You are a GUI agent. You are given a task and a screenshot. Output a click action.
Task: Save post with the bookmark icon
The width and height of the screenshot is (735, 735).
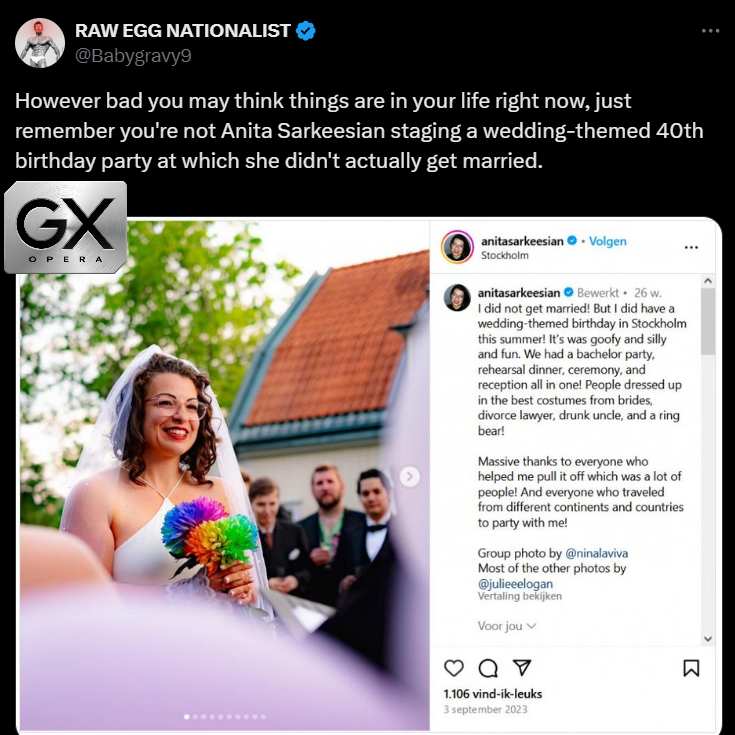(x=691, y=668)
